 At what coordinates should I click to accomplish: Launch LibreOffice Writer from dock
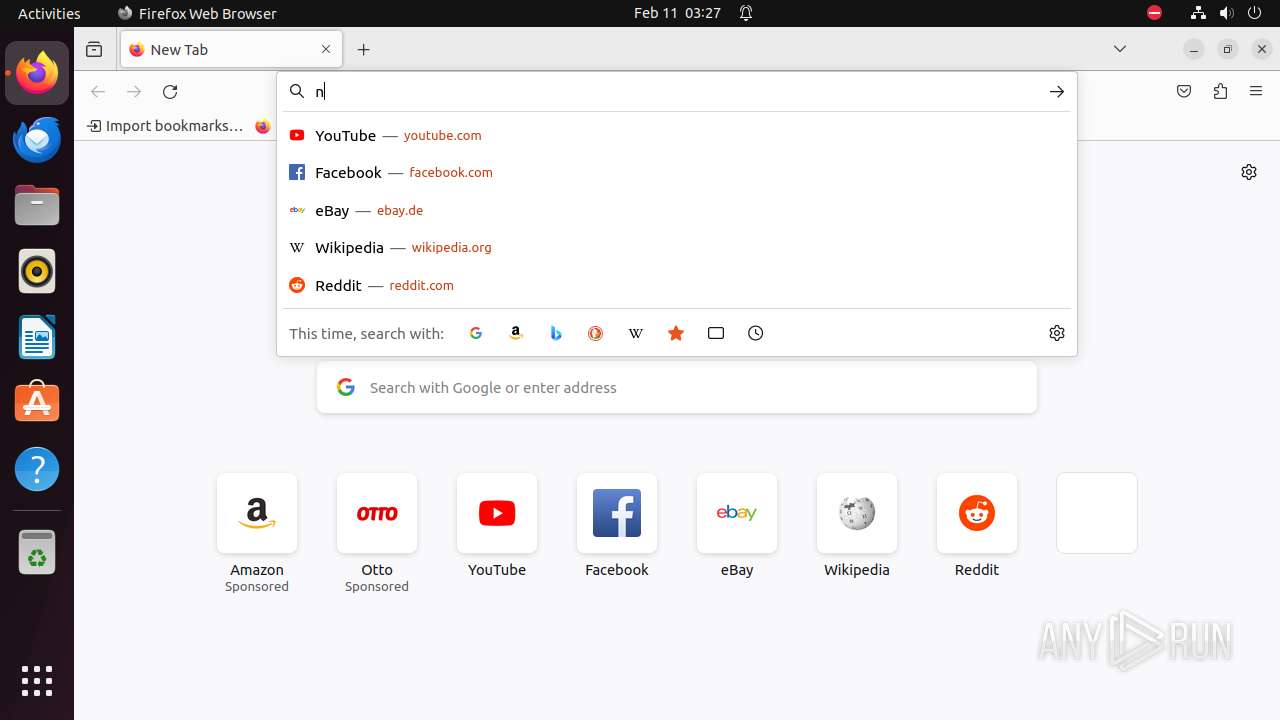[x=37, y=337]
